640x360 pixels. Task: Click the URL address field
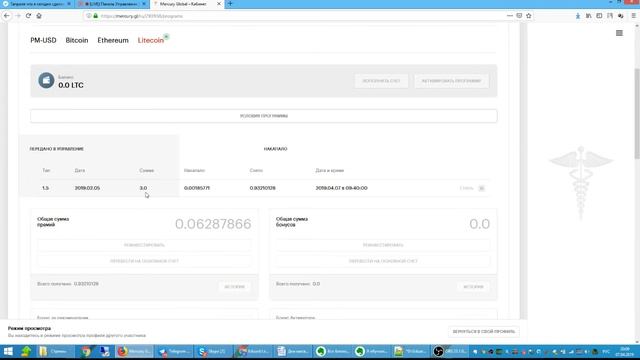click(294, 16)
